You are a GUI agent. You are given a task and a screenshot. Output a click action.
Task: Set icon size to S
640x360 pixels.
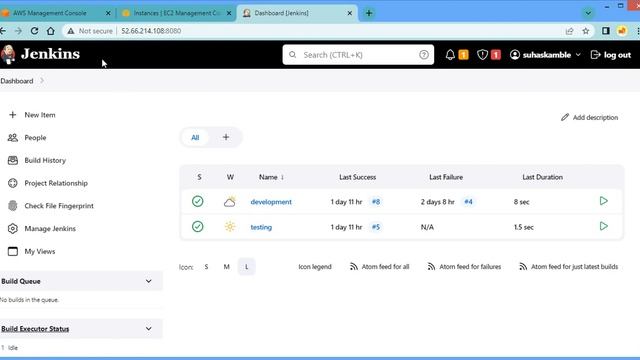(x=206, y=267)
